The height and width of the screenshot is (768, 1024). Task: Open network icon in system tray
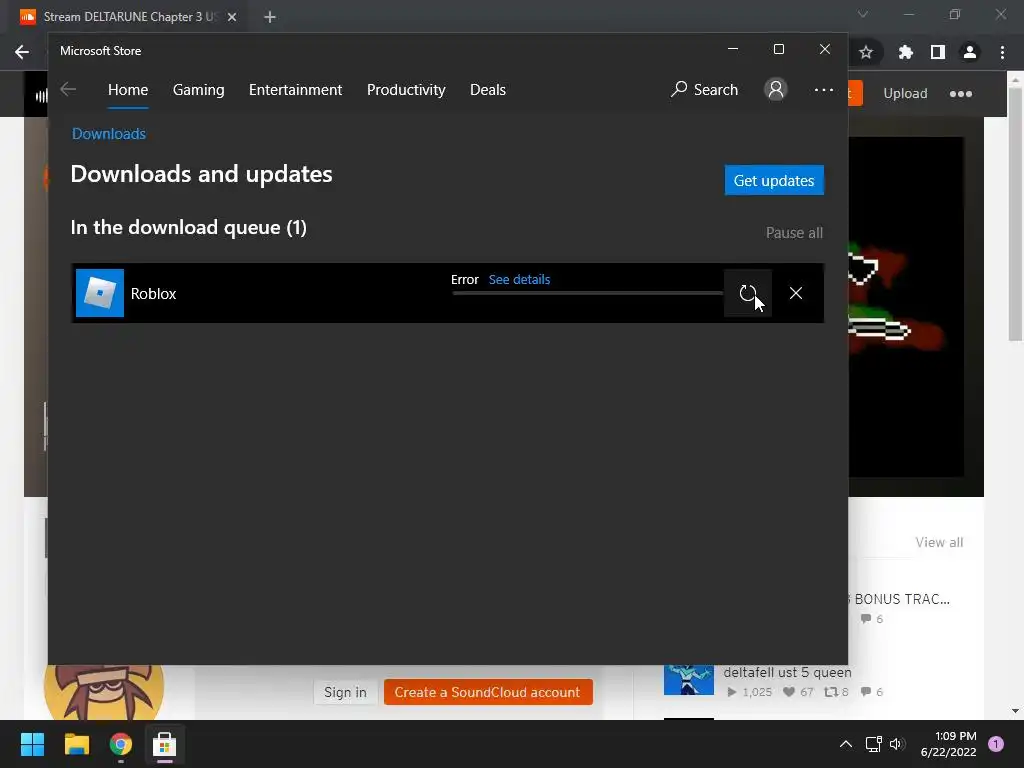[x=872, y=744]
